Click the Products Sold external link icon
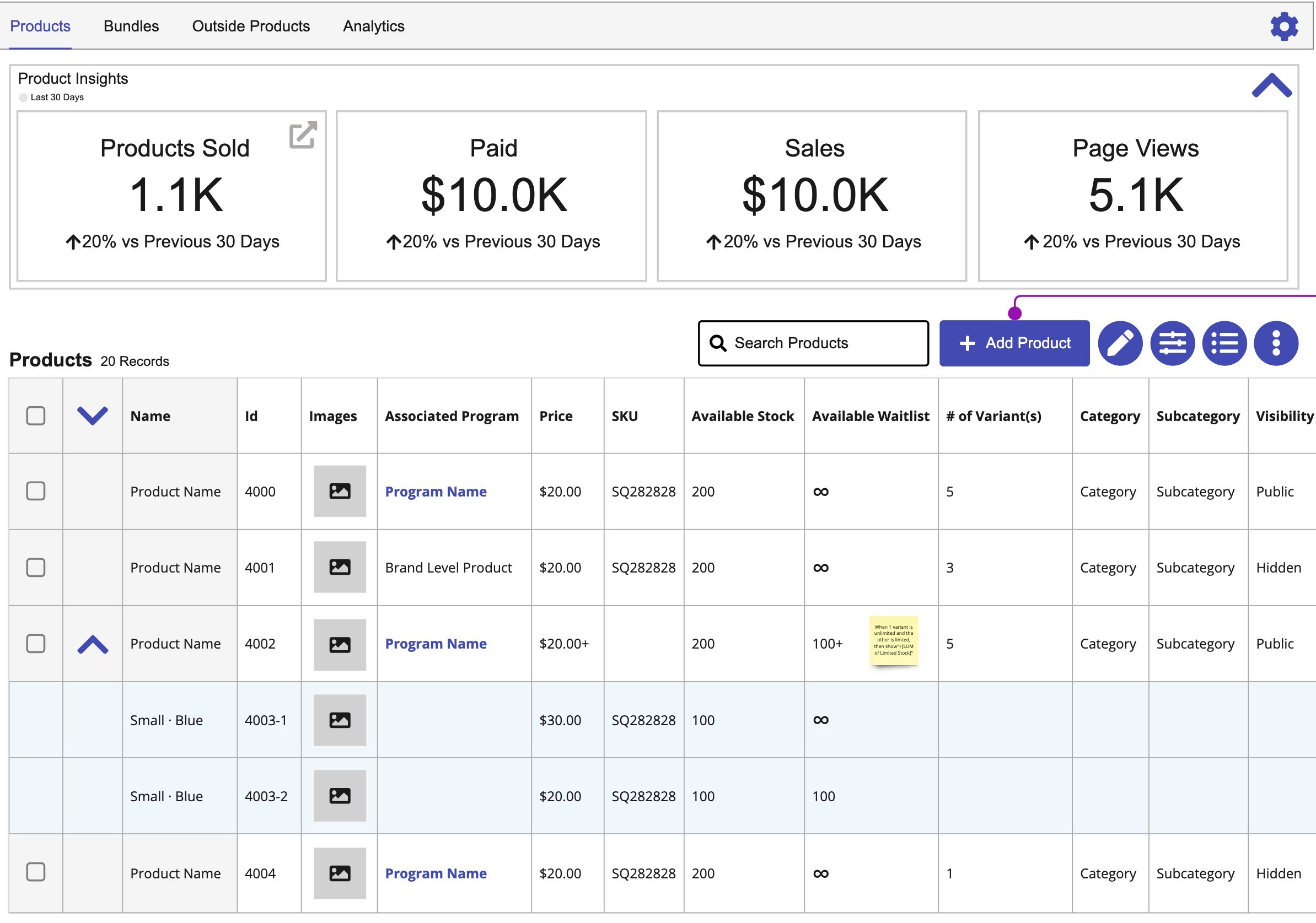Screen dimensions: 1316x923 [x=303, y=134]
